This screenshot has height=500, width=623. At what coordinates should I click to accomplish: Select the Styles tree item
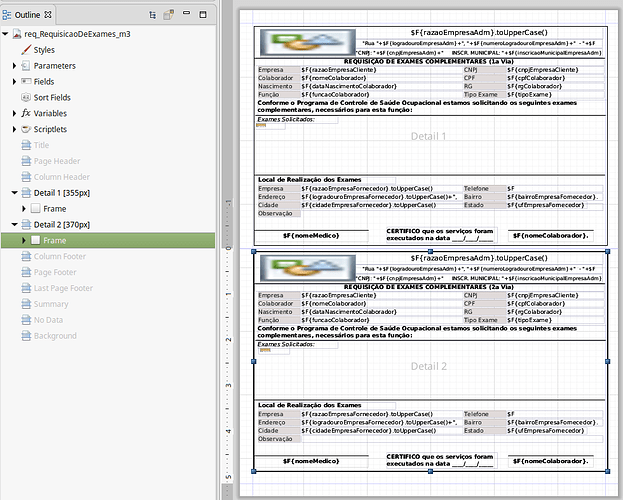[x=44, y=50]
